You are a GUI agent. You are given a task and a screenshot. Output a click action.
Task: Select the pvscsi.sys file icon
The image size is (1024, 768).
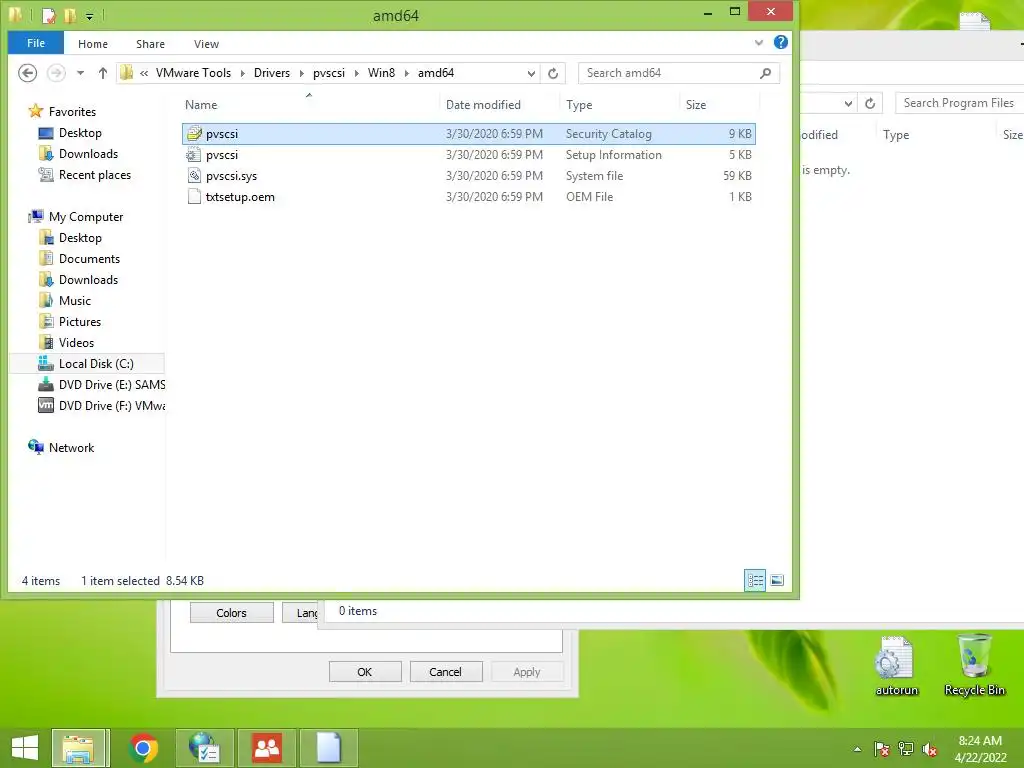click(194, 176)
